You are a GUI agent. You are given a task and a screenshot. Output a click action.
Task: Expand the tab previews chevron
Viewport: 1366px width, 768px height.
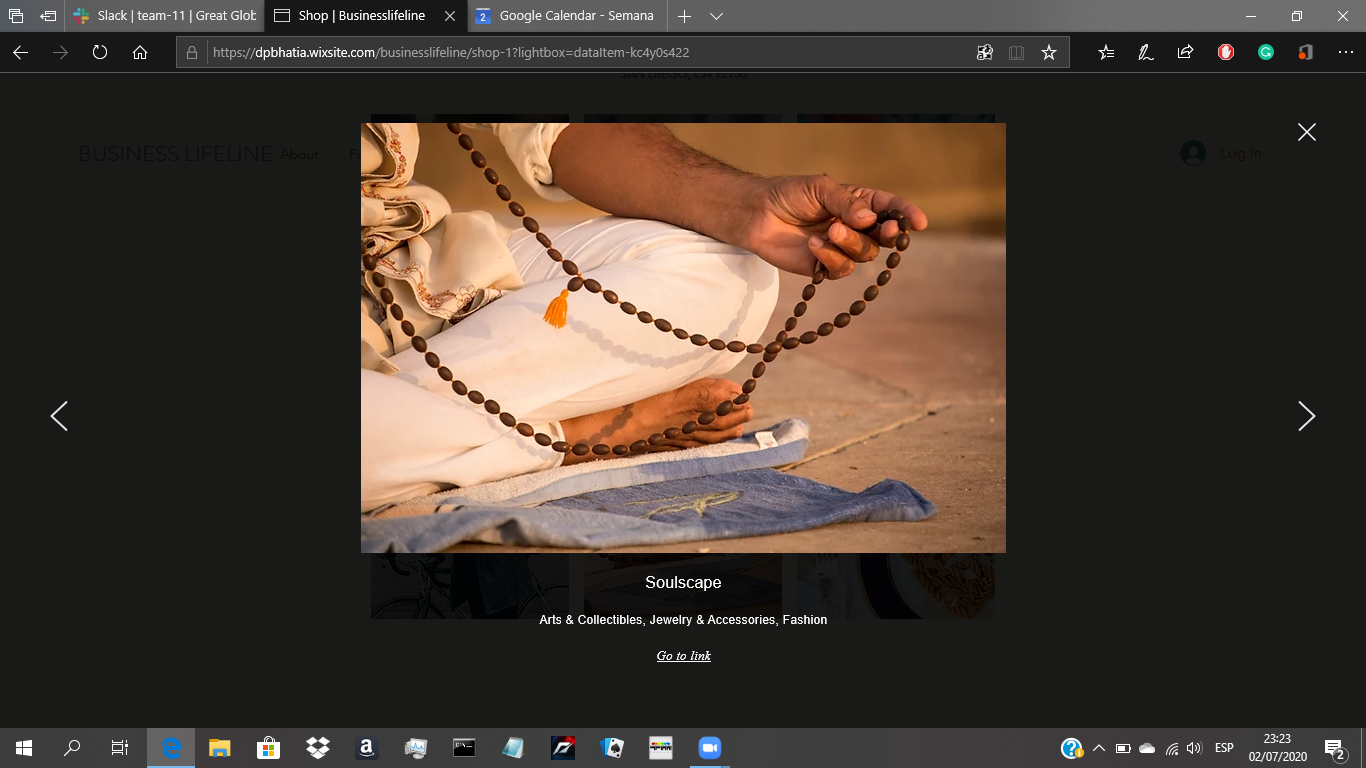click(x=716, y=16)
